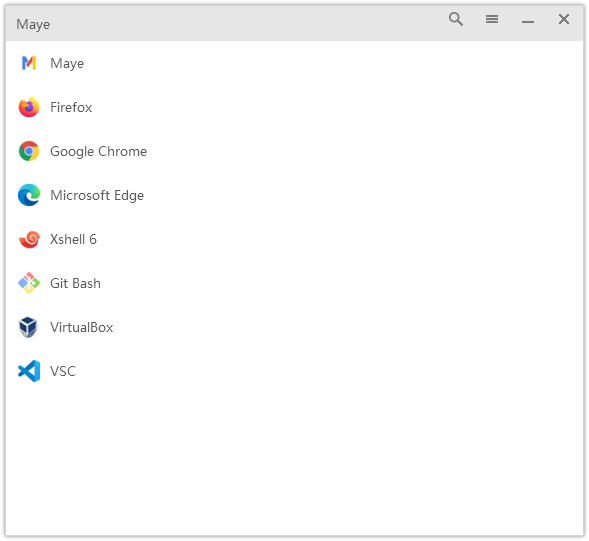Open the hamburger menu in title bar
Image resolution: width=589 pixels, height=541 pixels.
coord(492,19)
